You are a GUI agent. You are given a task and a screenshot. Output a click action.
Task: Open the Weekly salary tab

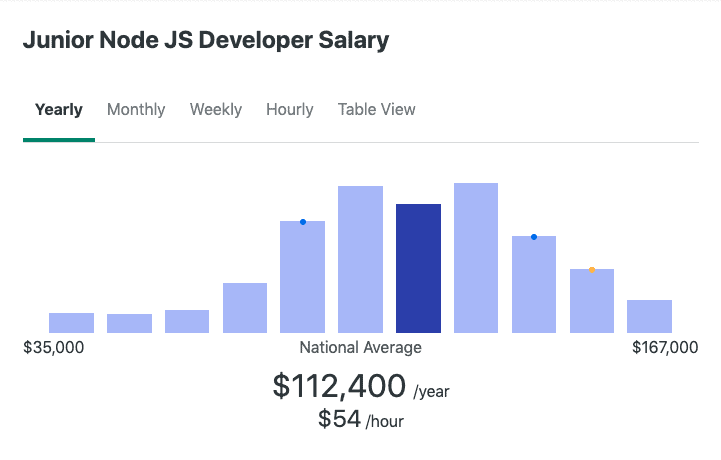pyautogui.click(x=216, y=110)
